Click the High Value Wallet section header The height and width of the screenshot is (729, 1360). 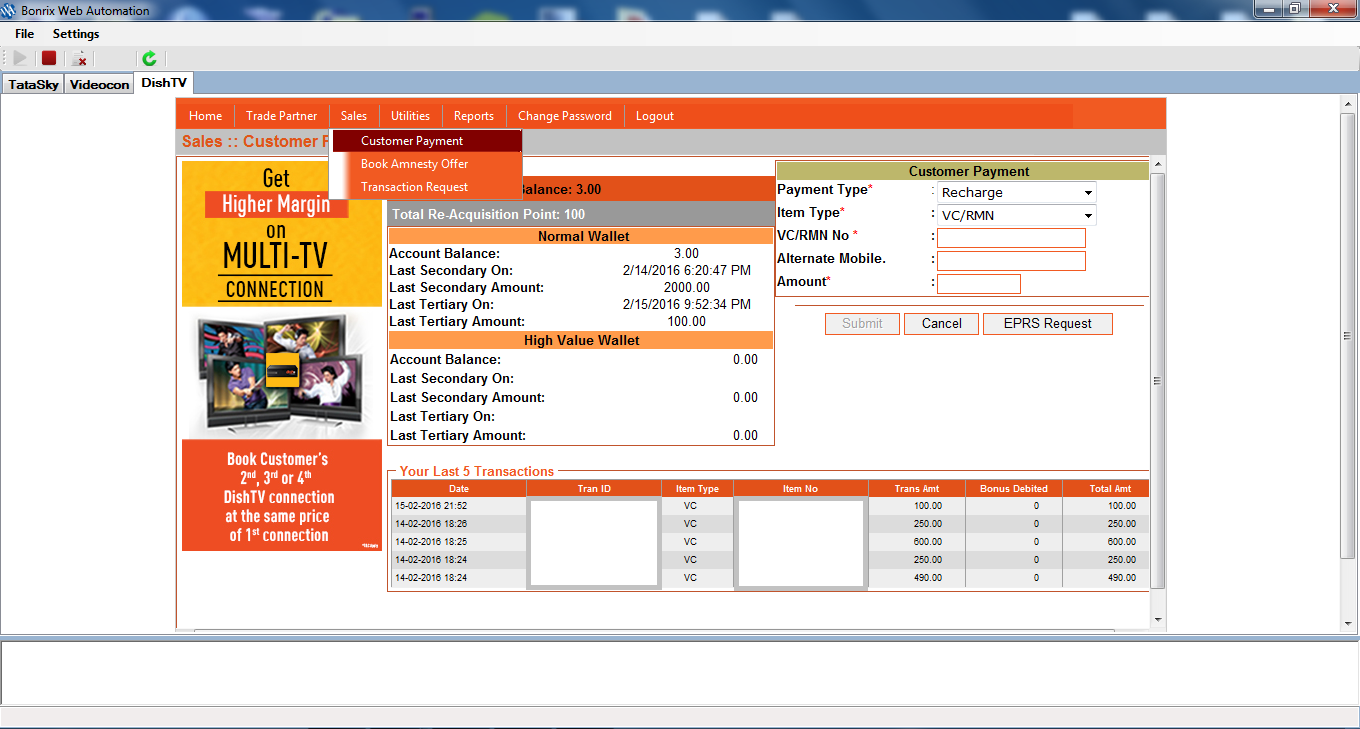click(581, 340)
